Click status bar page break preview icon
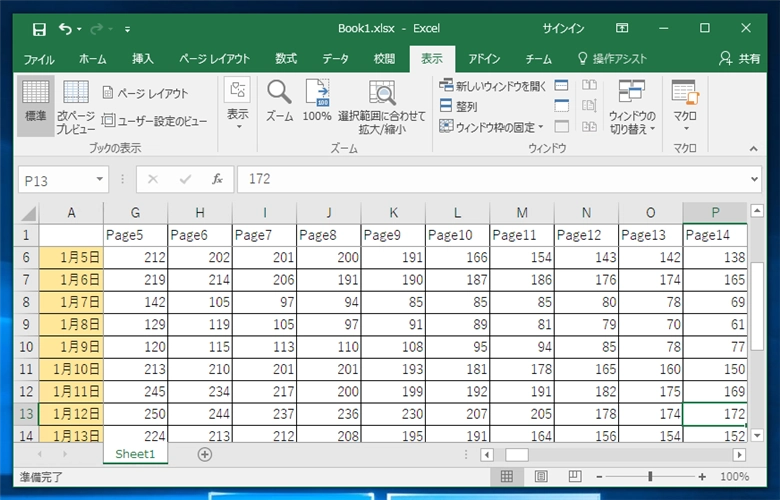The image size is (780, 500). coord(575,477)
